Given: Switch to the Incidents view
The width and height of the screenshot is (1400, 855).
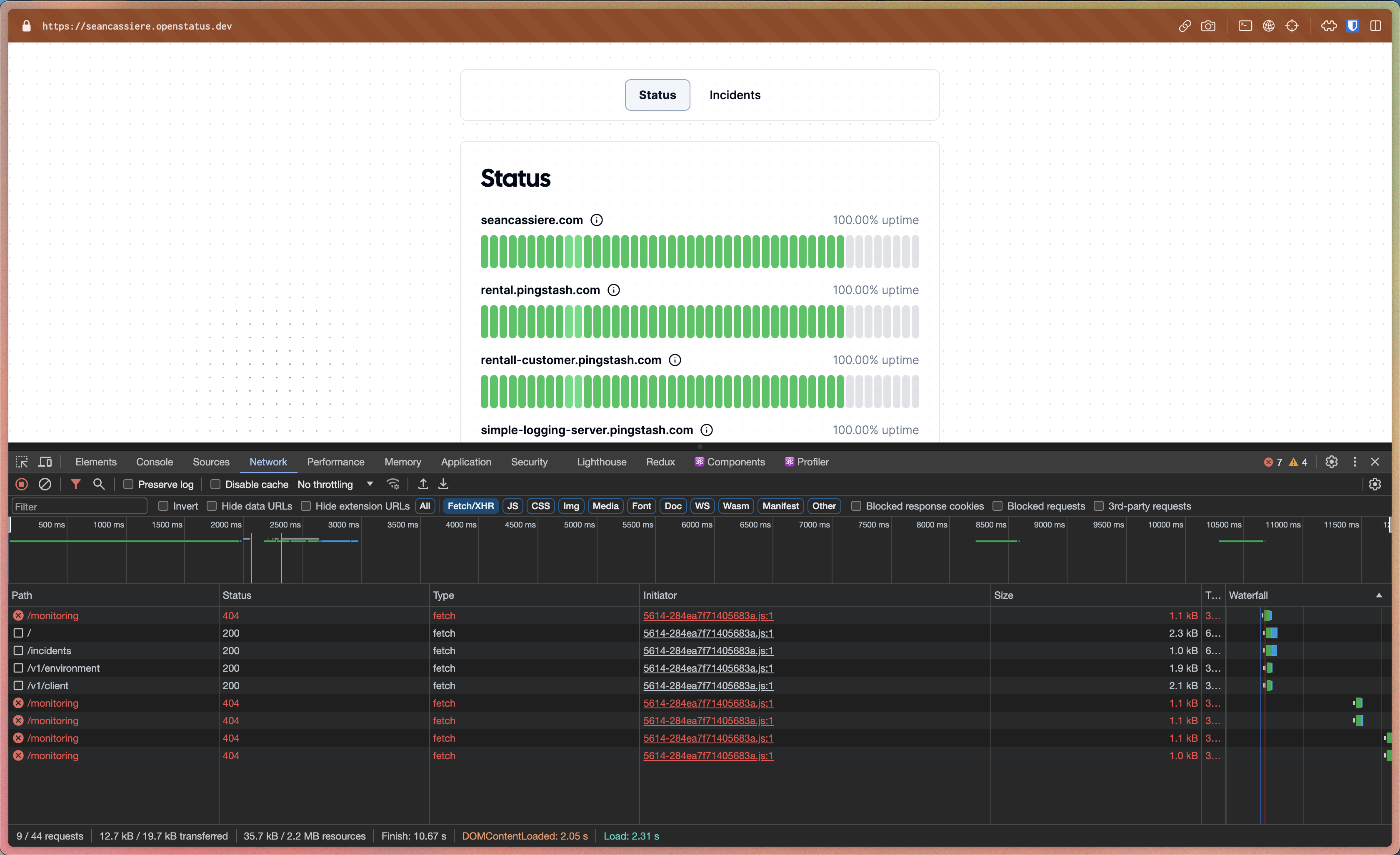Looking at the screenshot, I should (x=734, y=95).
